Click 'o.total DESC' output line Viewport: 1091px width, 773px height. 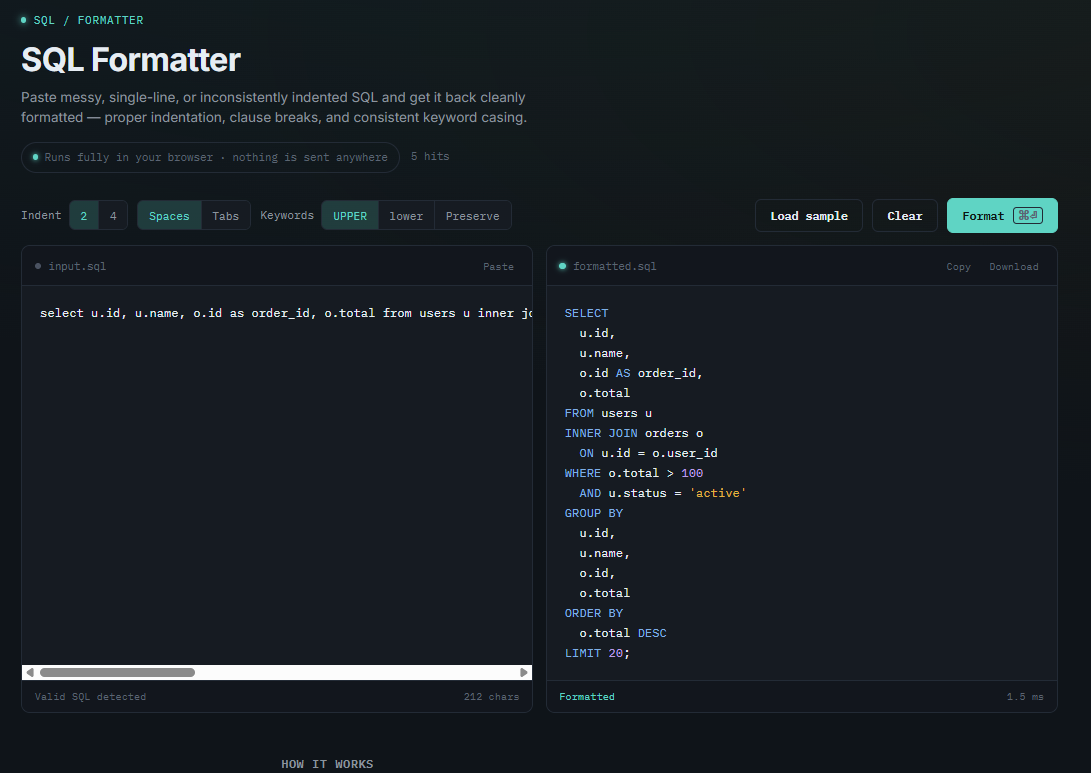click(623, 633)
